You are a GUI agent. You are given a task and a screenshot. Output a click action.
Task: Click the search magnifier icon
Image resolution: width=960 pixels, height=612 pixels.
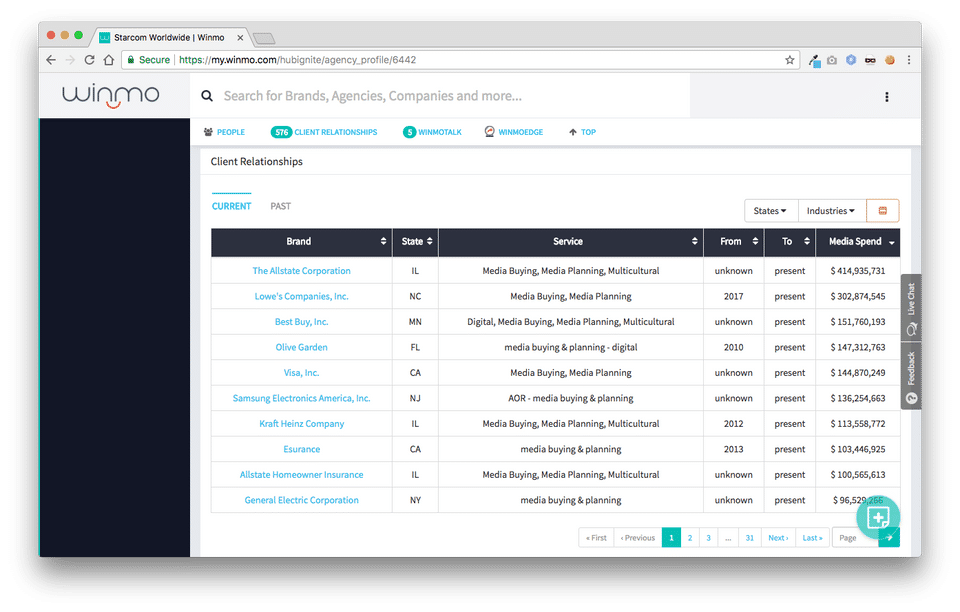(207, 96)
